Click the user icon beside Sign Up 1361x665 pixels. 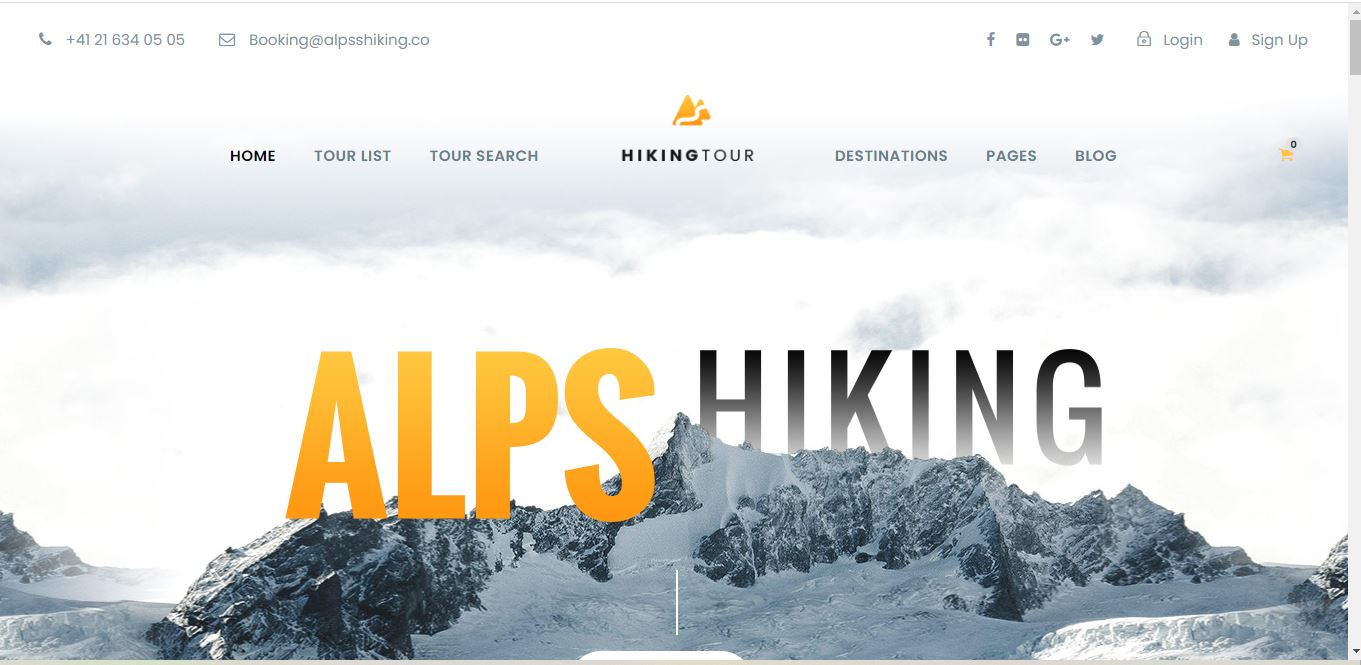click(x=1234, y=40)
